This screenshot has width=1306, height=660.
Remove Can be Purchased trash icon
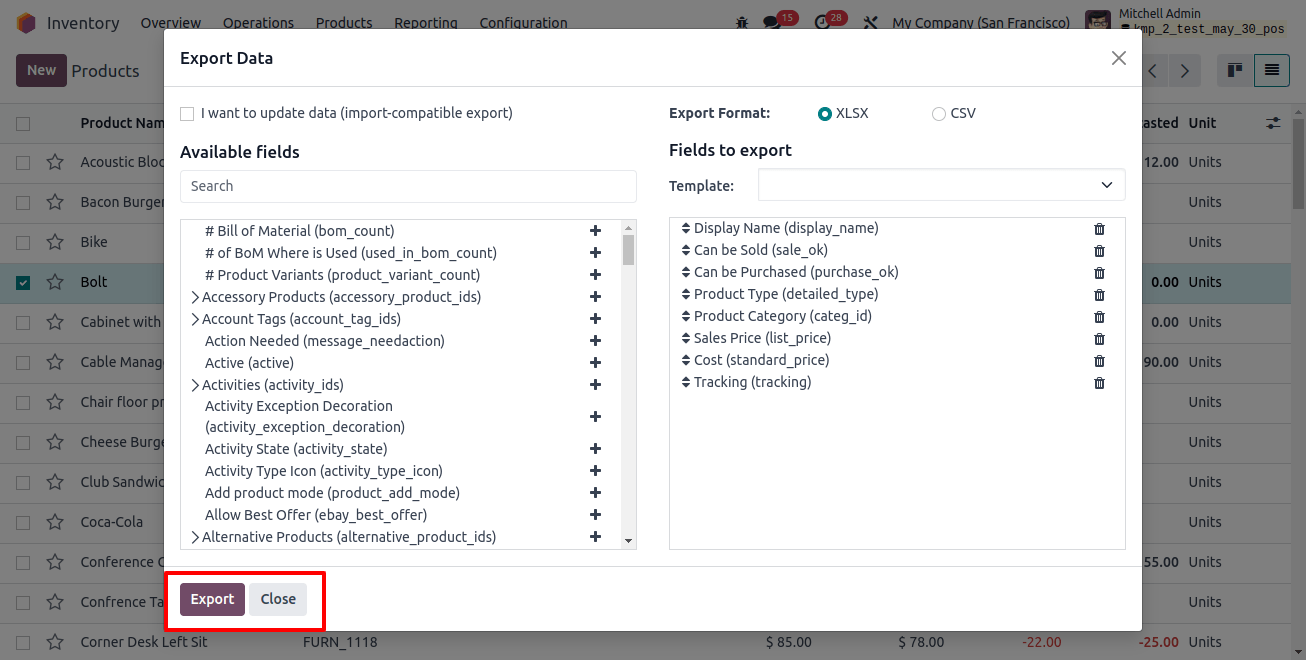click(1099, 273)
